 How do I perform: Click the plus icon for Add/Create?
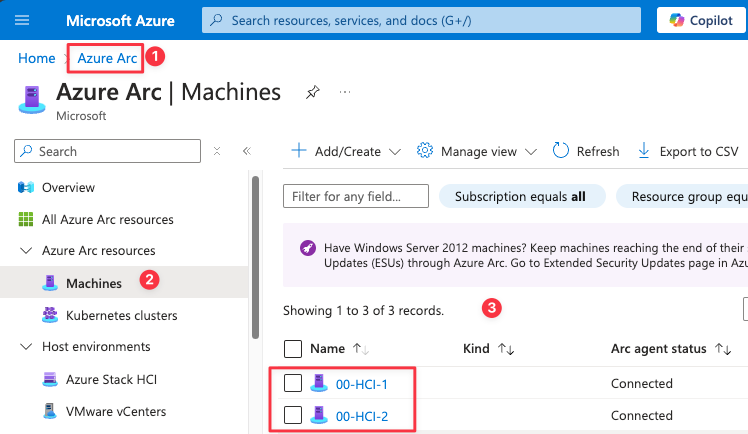(x=299, y=150)
